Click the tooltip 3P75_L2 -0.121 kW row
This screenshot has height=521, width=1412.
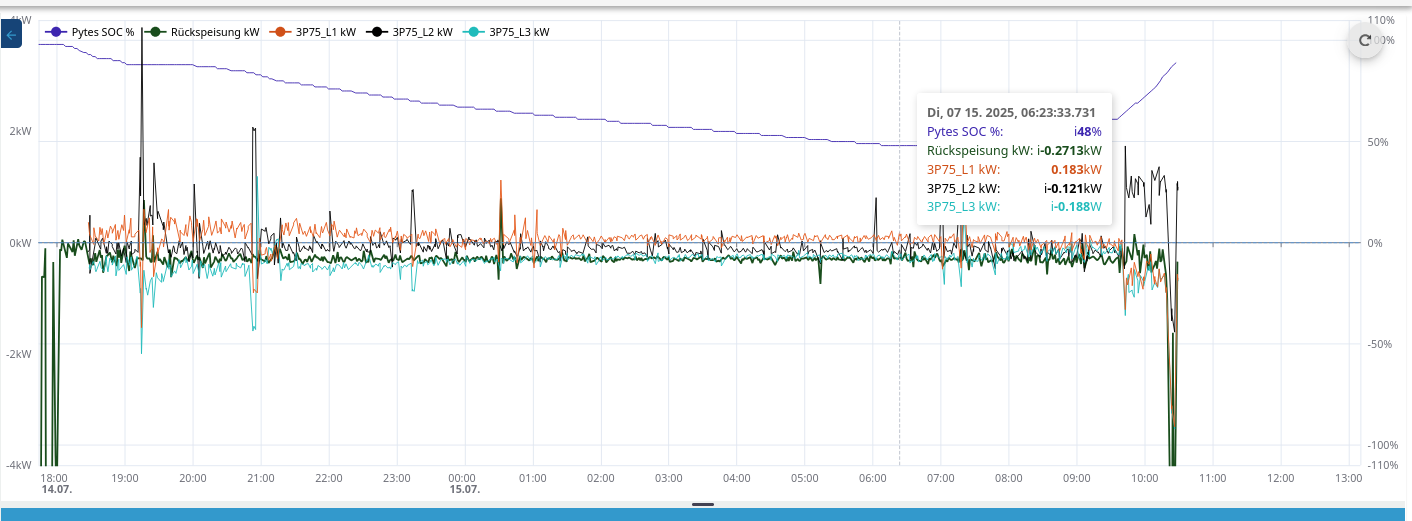[1014, 188]
